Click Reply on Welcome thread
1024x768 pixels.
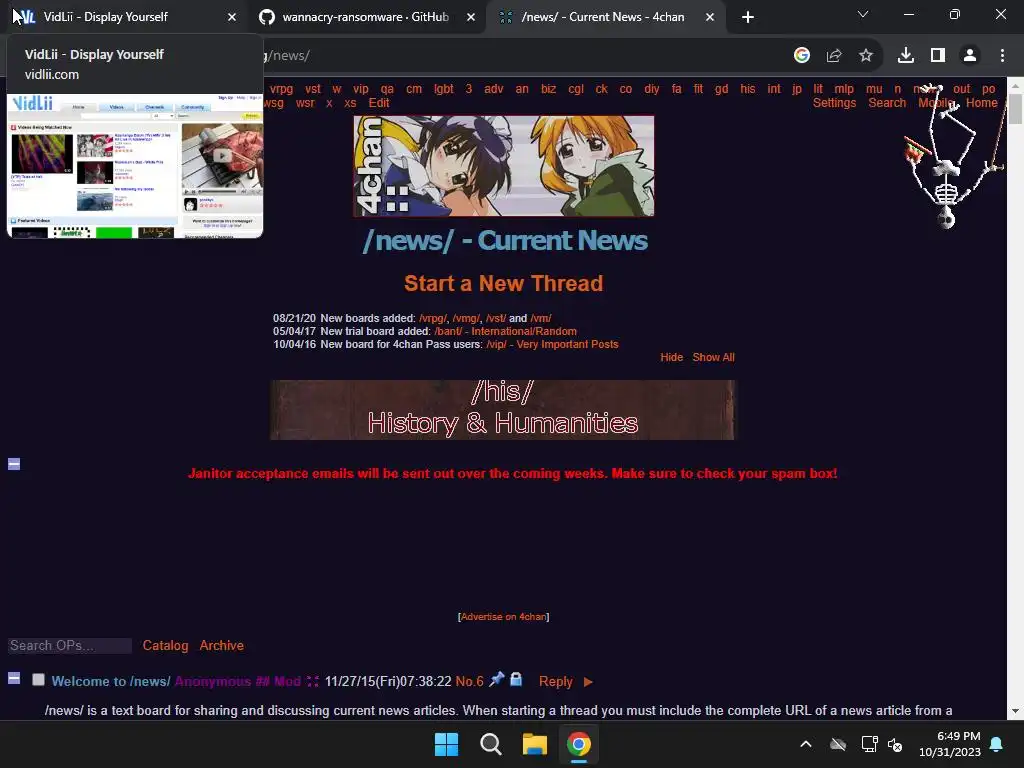pyautogui.click(x=556, y=682)
